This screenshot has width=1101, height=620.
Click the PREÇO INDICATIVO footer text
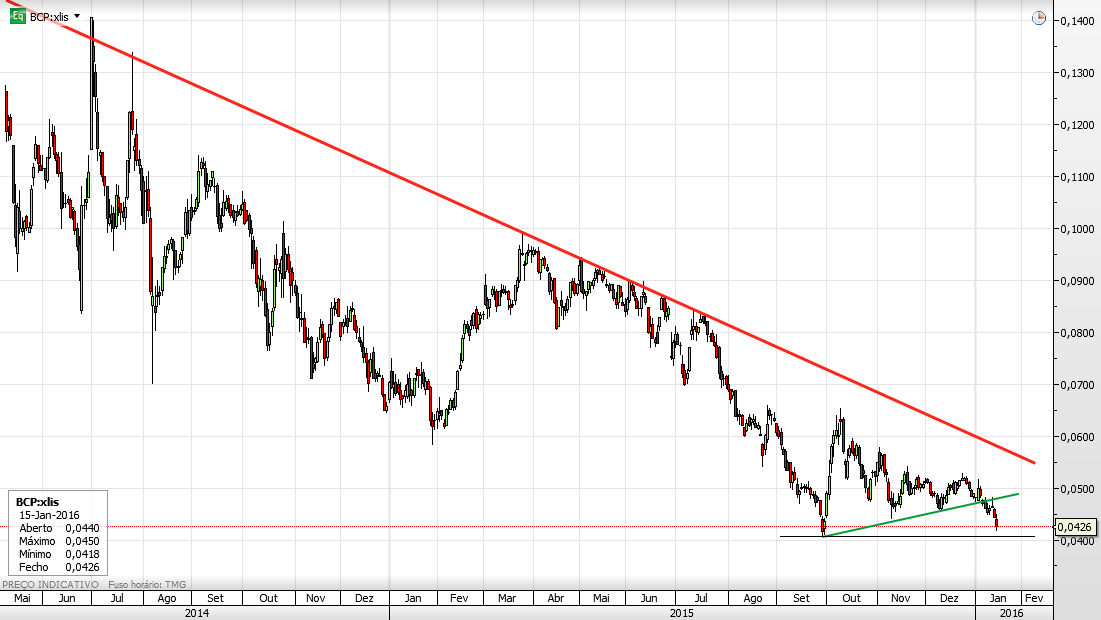(51, 584)
